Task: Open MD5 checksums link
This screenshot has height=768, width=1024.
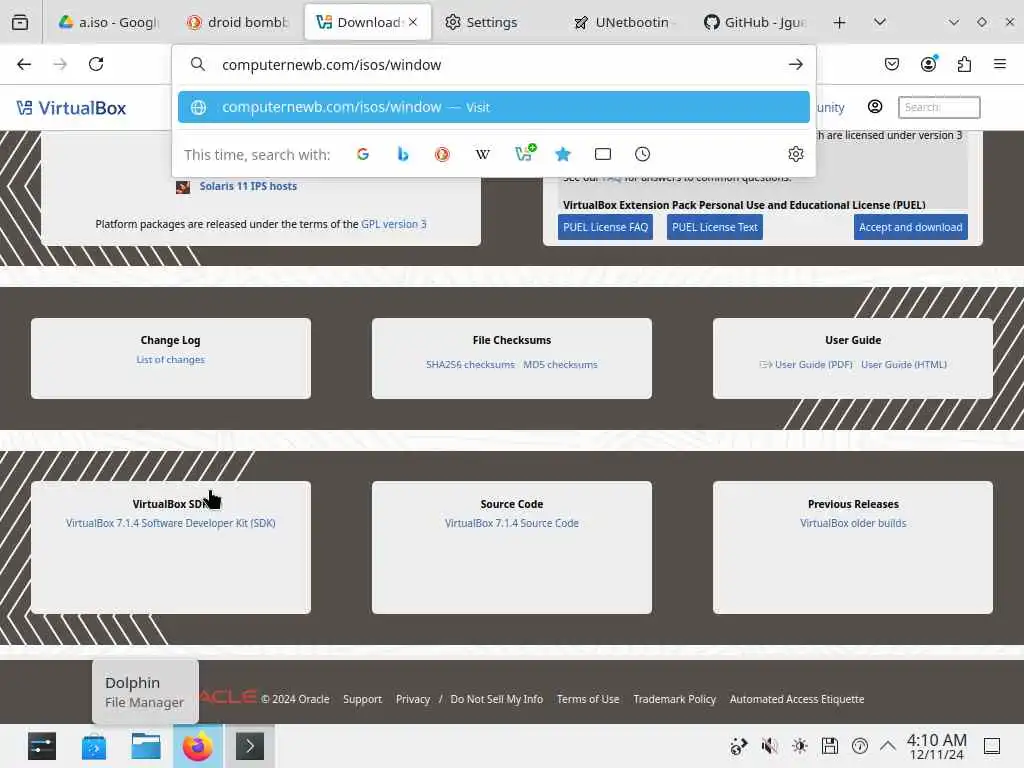Action: 560,364
